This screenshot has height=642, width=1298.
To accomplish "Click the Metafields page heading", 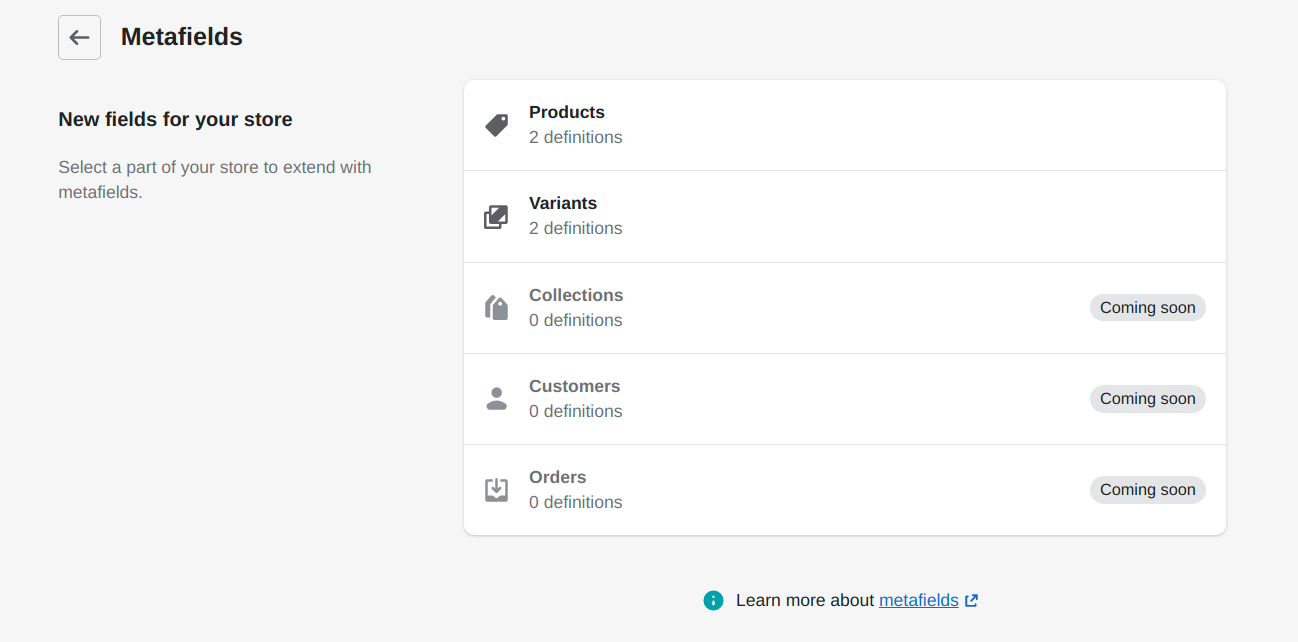I will point(182,37).
